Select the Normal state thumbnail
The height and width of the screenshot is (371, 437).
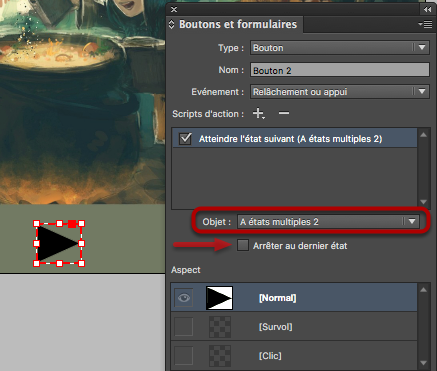tap(219, 298)
